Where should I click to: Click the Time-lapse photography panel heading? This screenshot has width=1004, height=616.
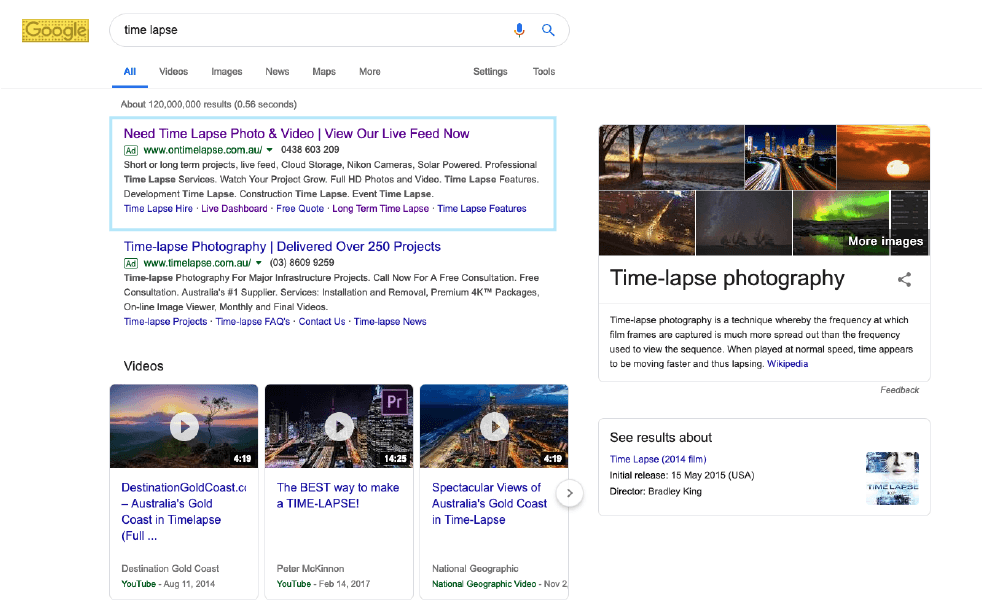click(x=727, y=278)
